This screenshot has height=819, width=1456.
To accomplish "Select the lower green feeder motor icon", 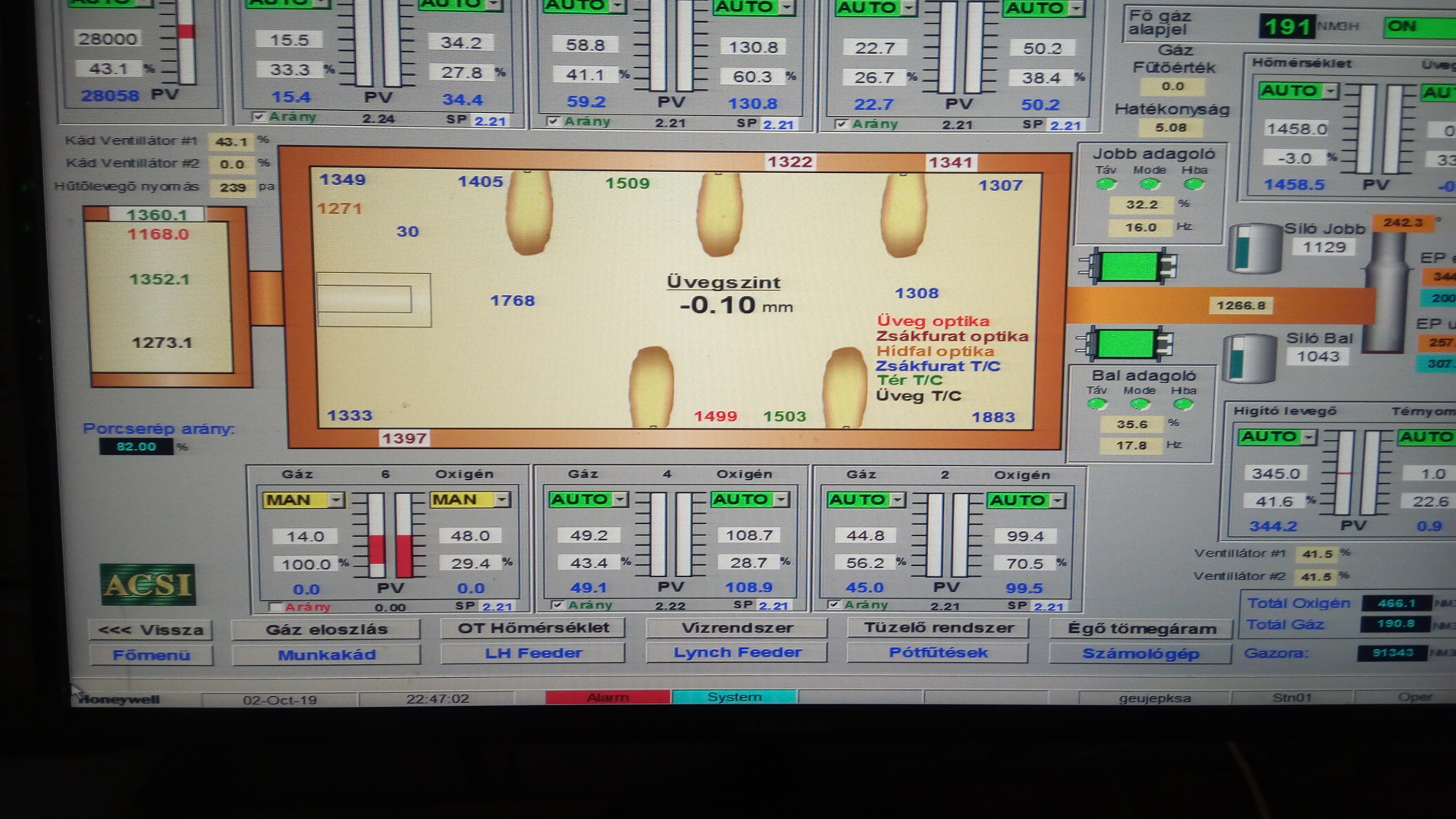I will pos(1125,344).
